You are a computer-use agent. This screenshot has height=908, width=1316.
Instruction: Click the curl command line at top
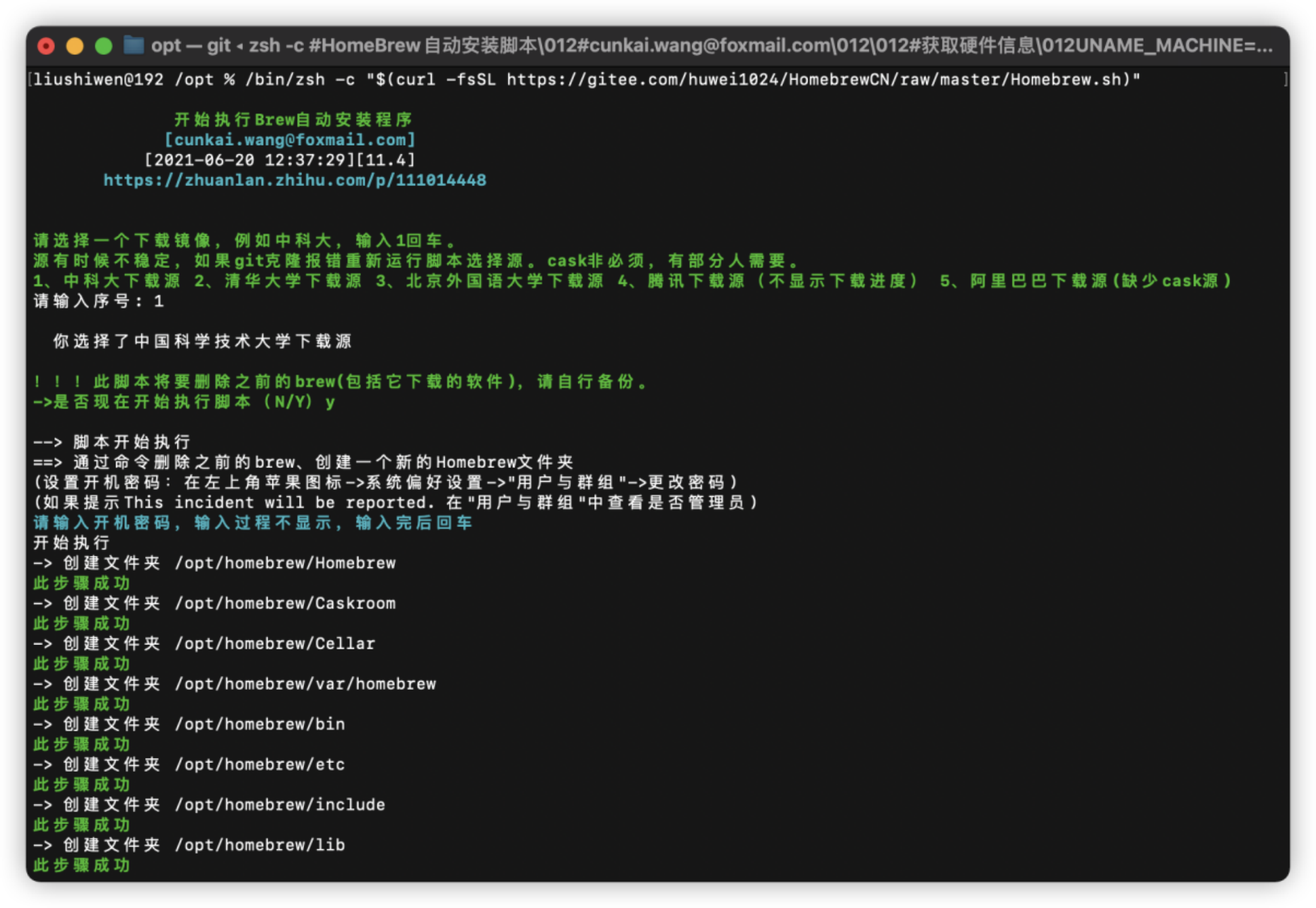pos(587,79)
